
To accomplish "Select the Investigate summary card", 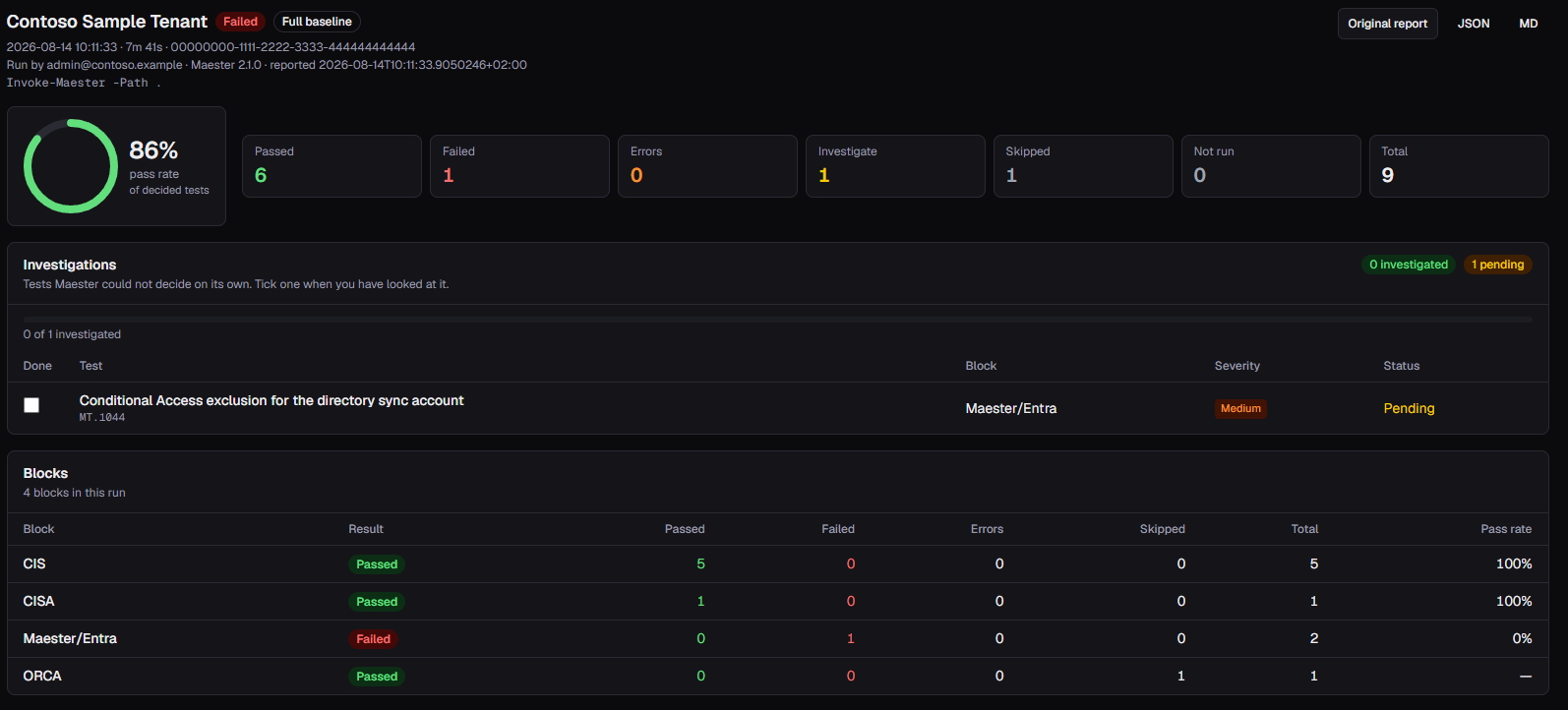I will [x=895, y=166].
